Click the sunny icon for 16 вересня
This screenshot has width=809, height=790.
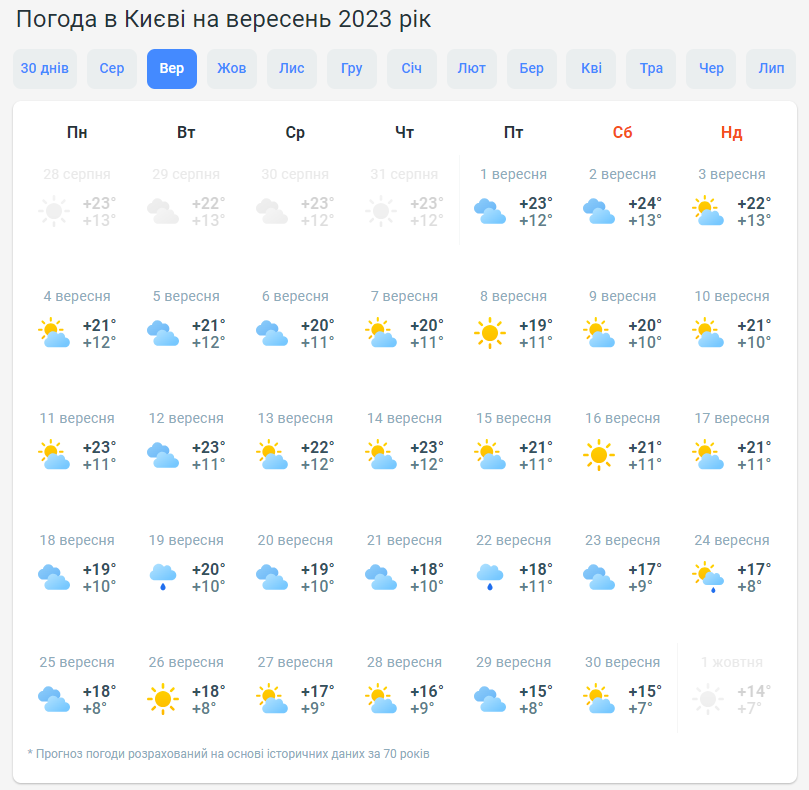[598, 454]
